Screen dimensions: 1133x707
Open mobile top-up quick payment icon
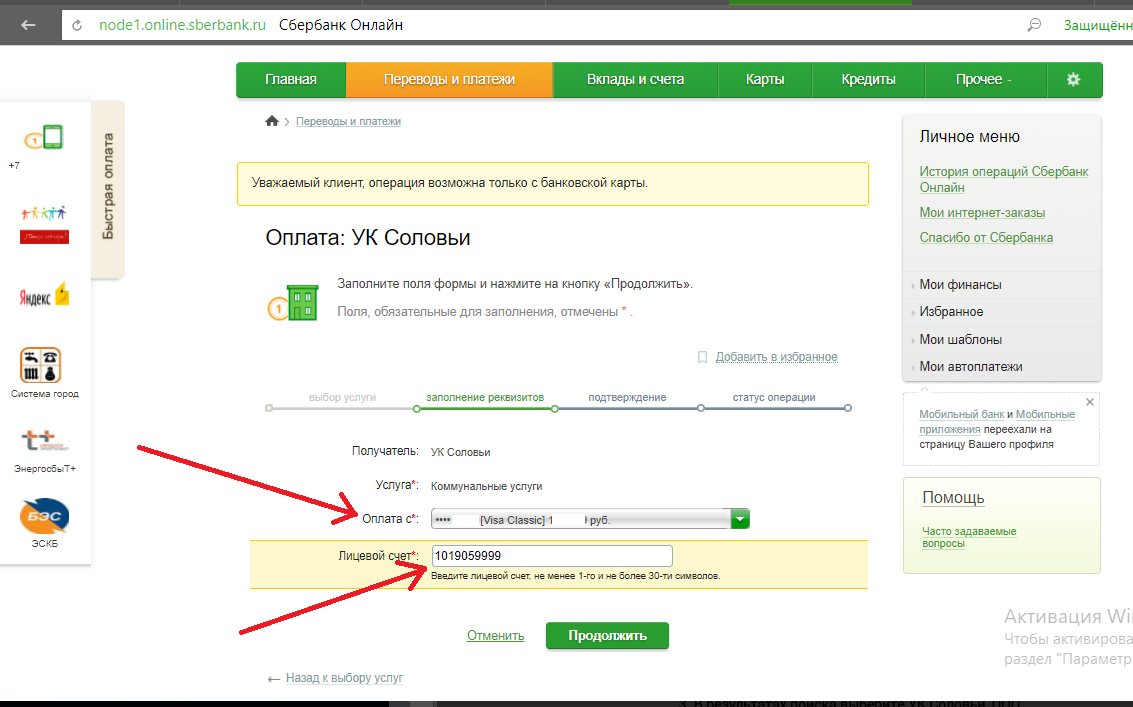click(43, 137)
